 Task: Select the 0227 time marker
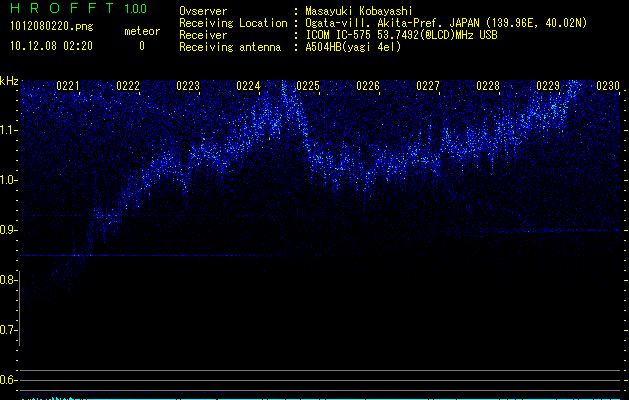pos(428,86)
